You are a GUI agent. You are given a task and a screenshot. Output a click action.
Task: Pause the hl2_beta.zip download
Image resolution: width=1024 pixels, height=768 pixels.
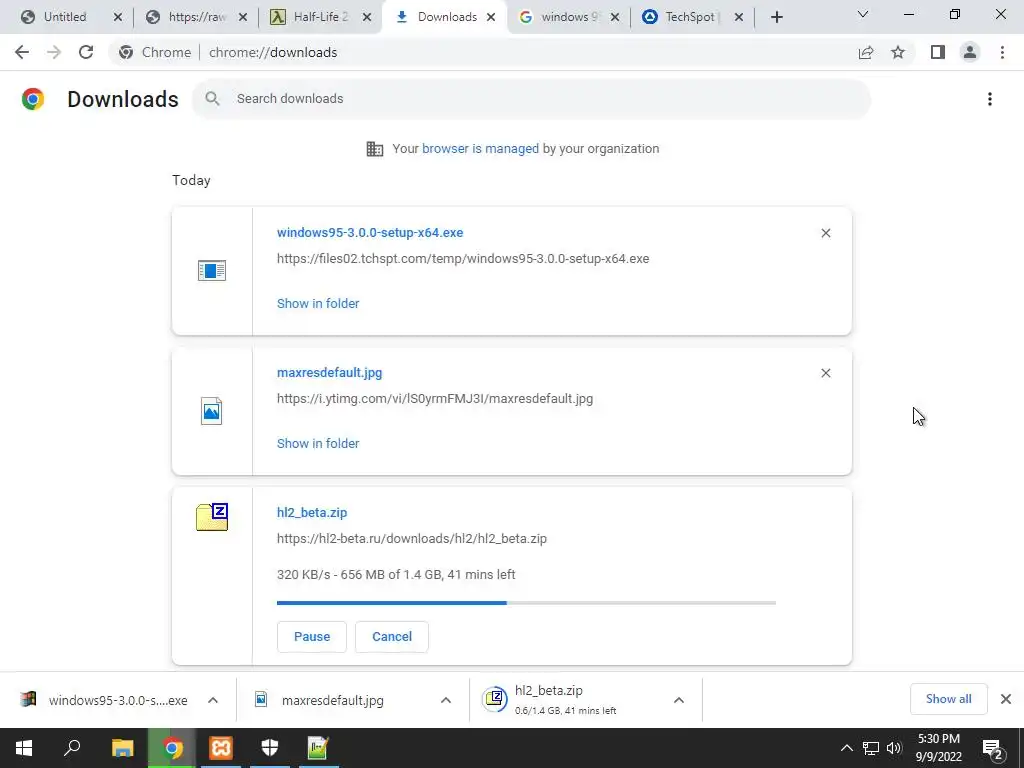(x=312, y=637)
